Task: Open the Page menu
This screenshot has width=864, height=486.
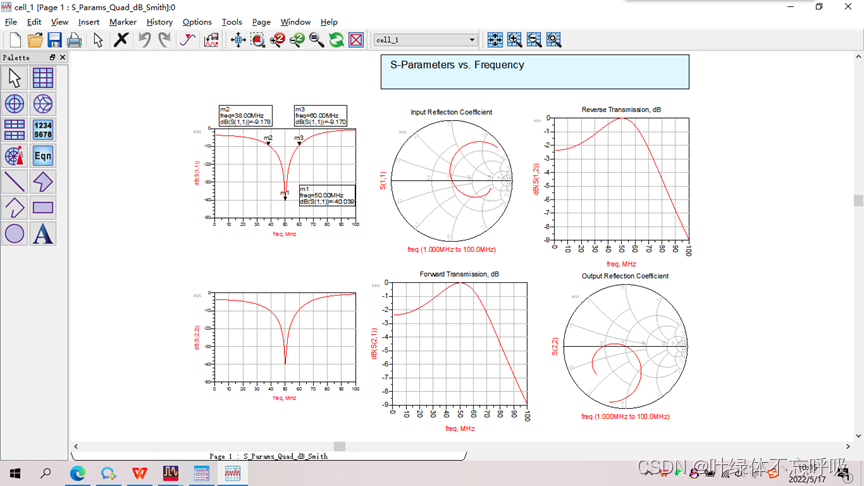Action: click(x=261, y=22)
